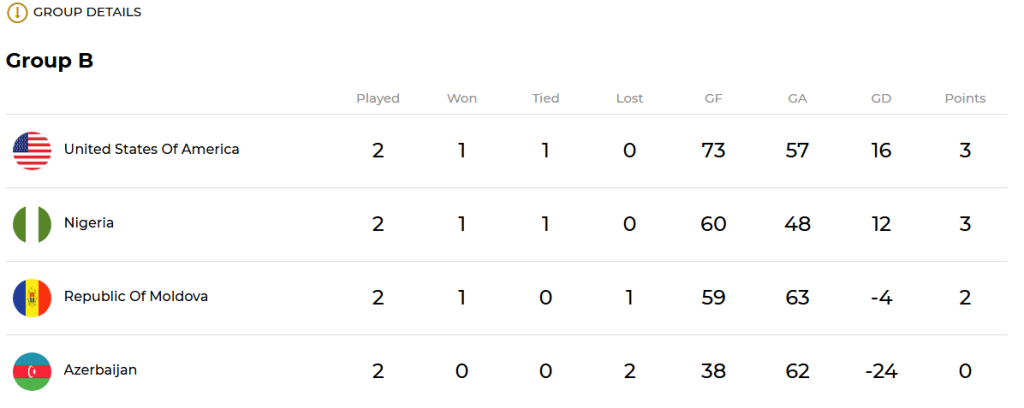Sort by the GA column header
Viewport: 1024px width, 408px height.
pyautogui.click(x=797, y=99)
